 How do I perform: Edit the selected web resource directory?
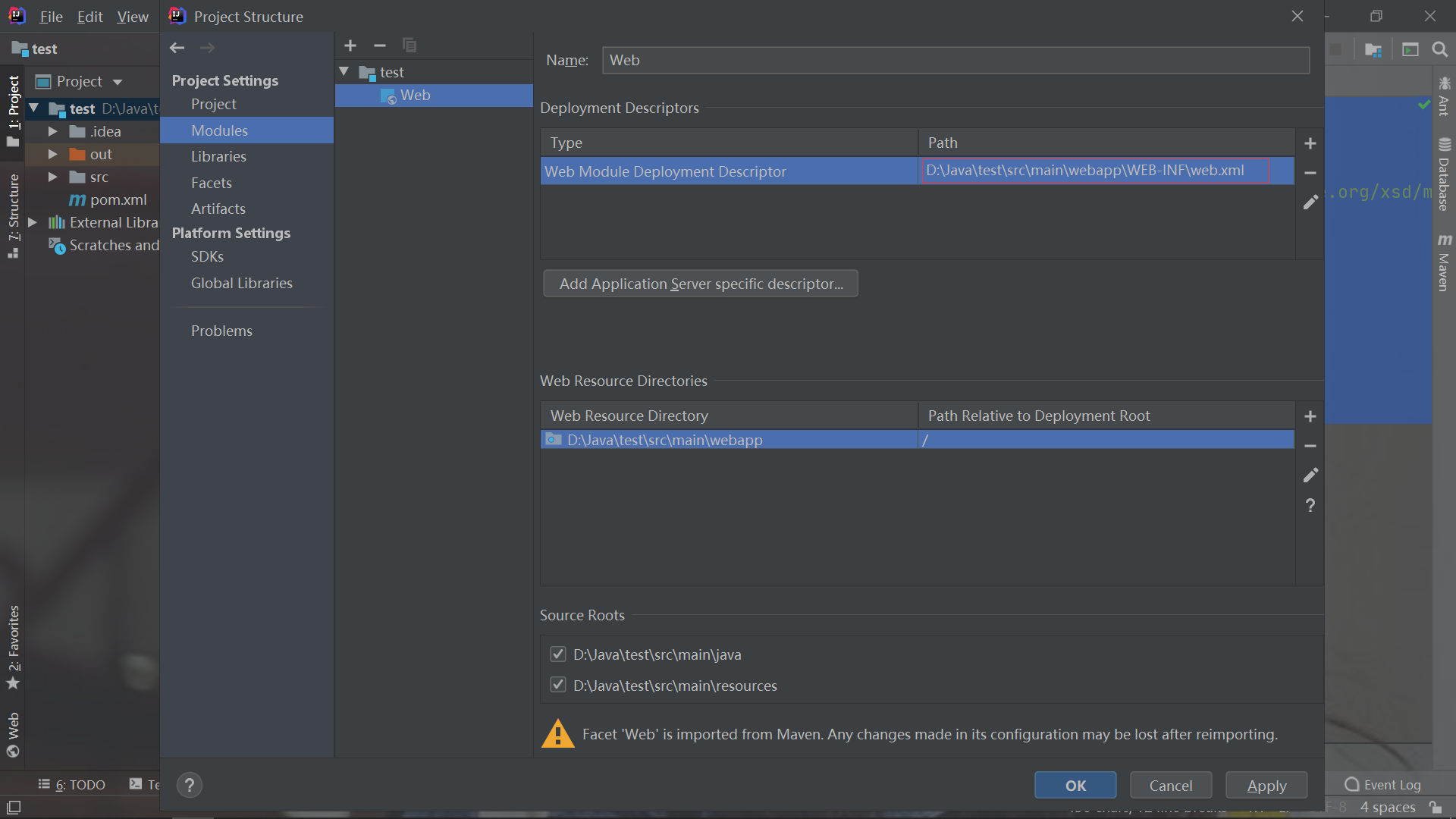click(1310, 475)
